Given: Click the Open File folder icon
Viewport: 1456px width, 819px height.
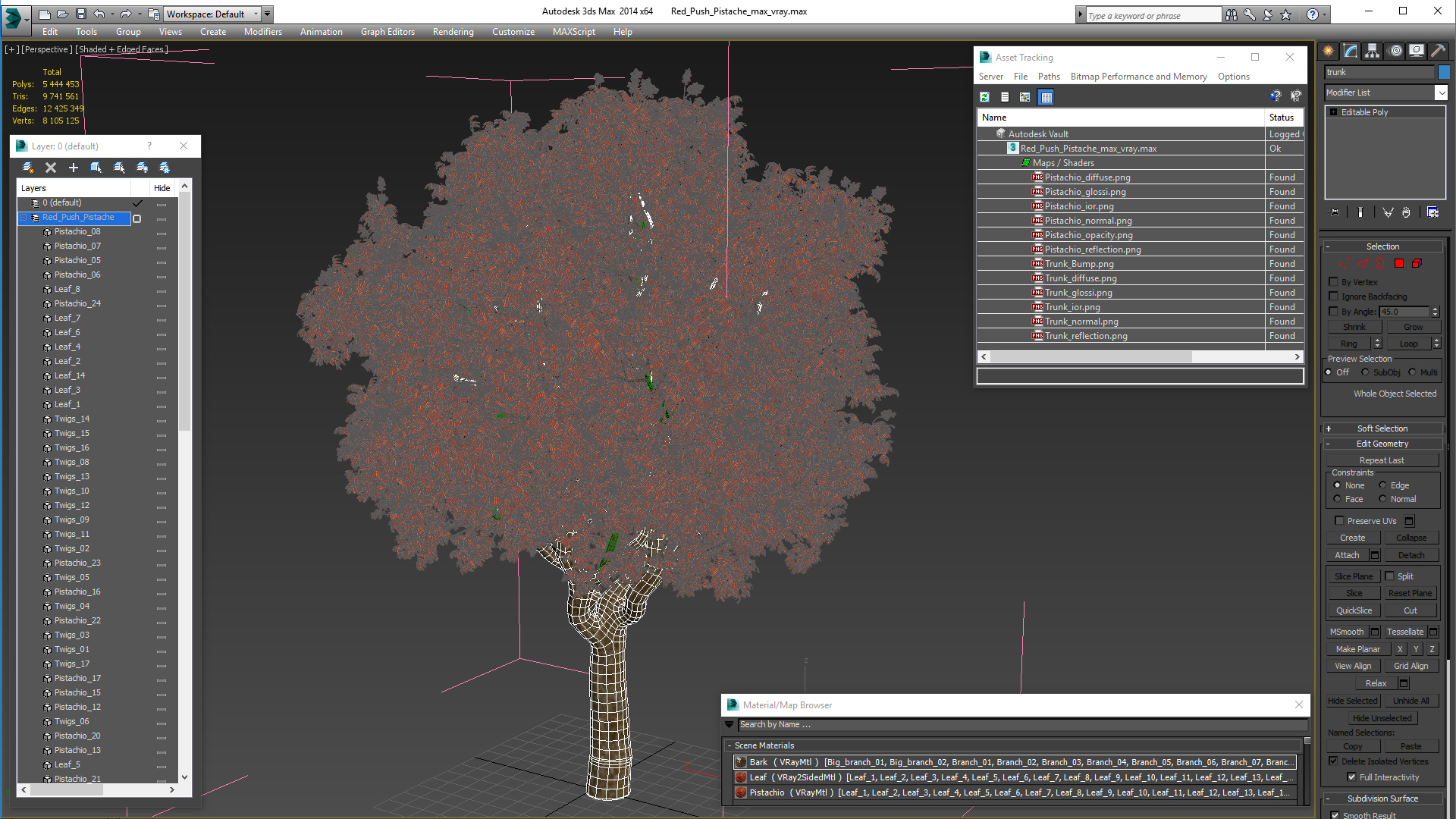Looking at the screenshot, I should pyautogui.click(x=62, y=14).
